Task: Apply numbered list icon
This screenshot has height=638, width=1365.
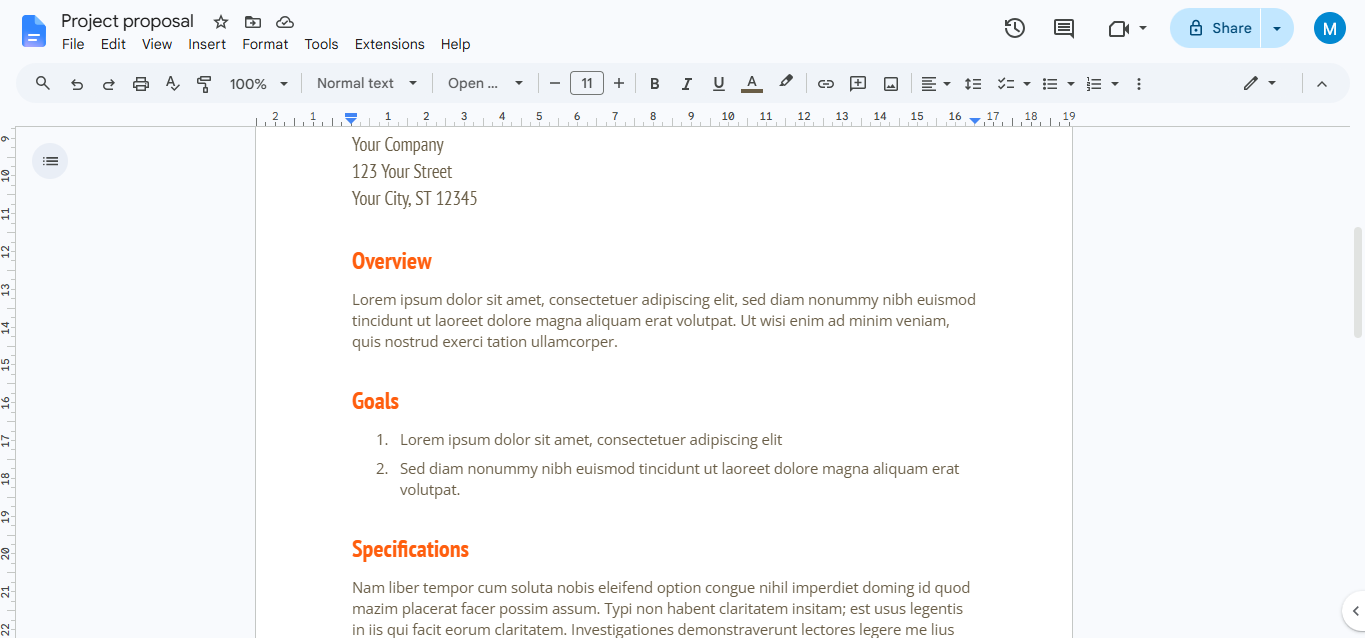Action: pos(1094,84)
